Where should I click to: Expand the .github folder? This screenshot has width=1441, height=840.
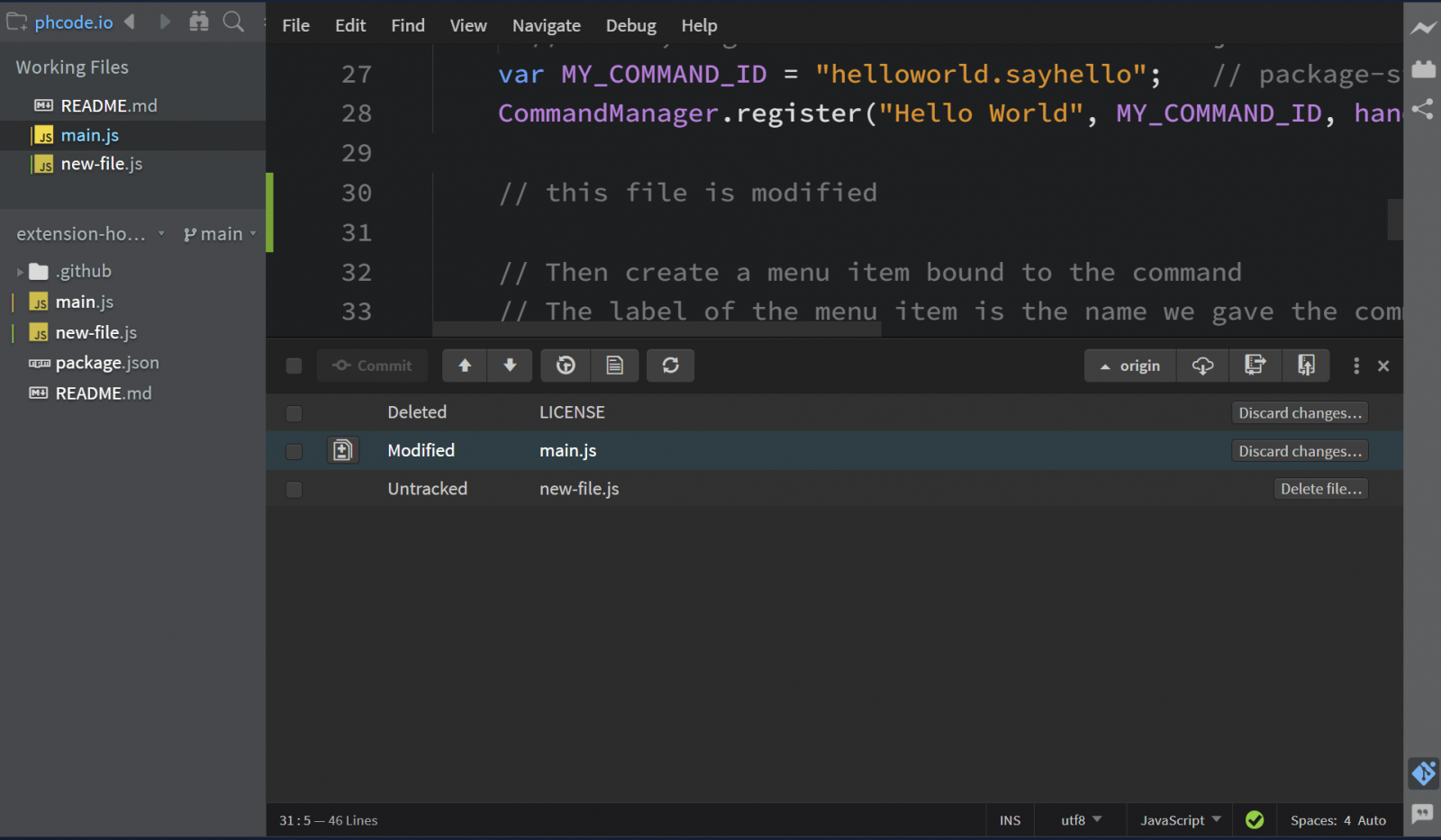coord(21,272)
